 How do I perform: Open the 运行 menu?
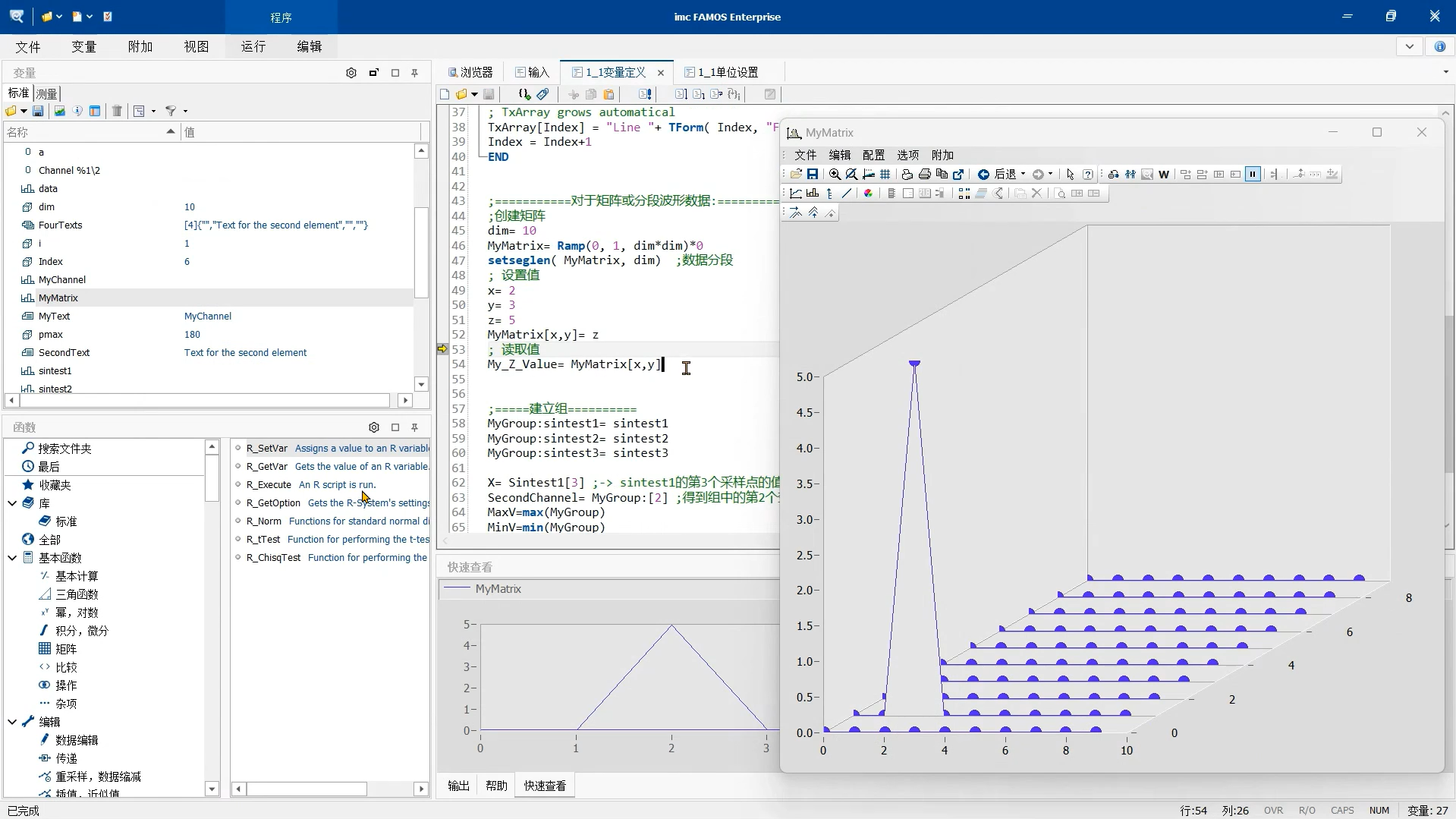(x=253, y=46)
